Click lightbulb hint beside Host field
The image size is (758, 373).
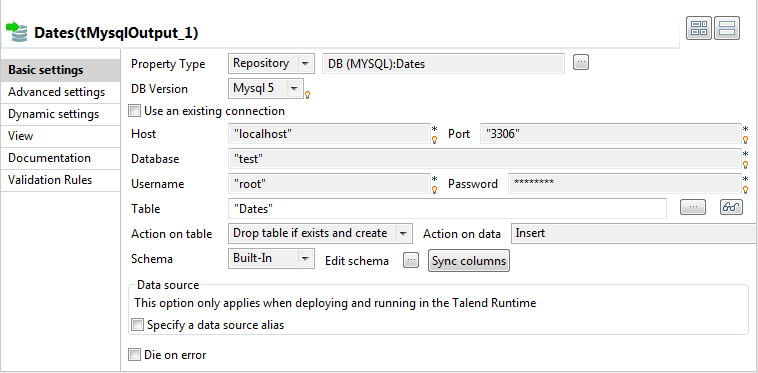coord(435,139)
